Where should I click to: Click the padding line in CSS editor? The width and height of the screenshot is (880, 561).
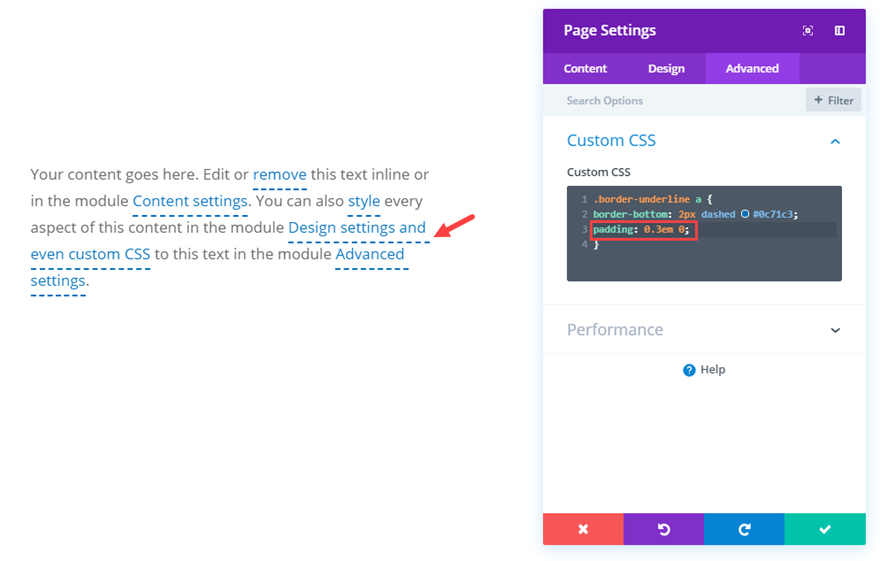pyautogui.click(x=640, y=230)
